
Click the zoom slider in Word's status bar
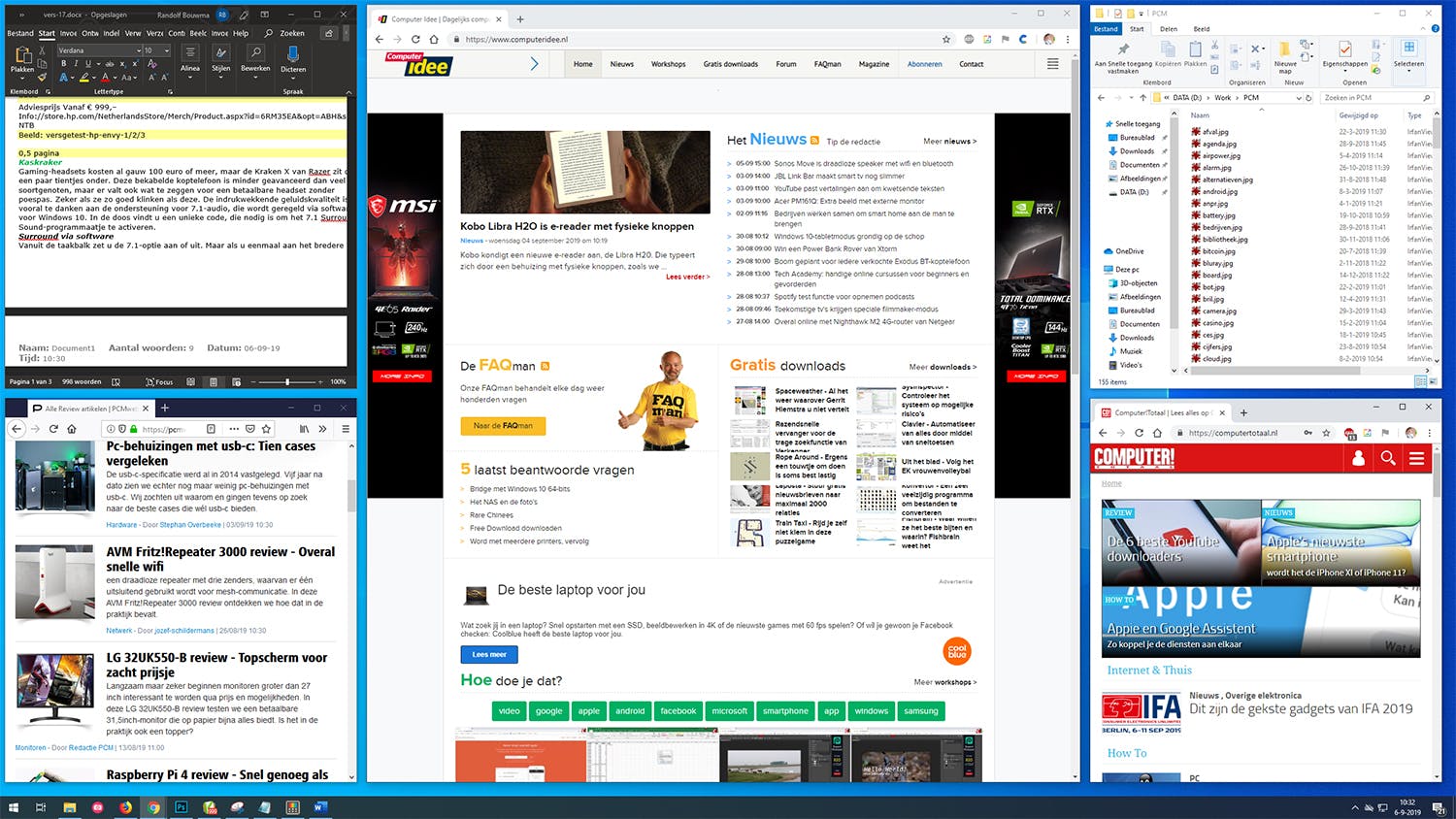pos(287,382)
